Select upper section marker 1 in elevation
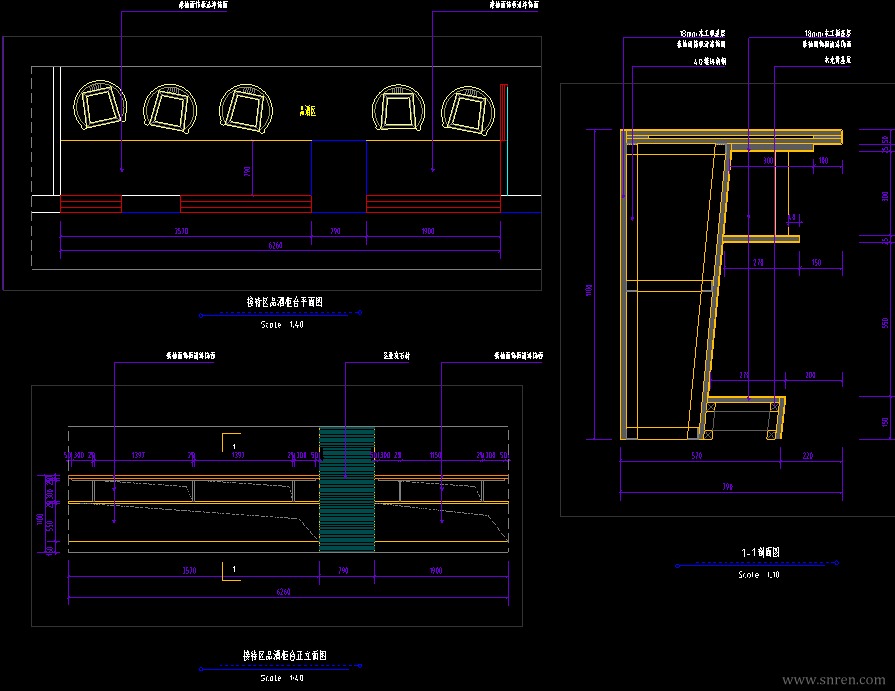 tap(233, 446)
